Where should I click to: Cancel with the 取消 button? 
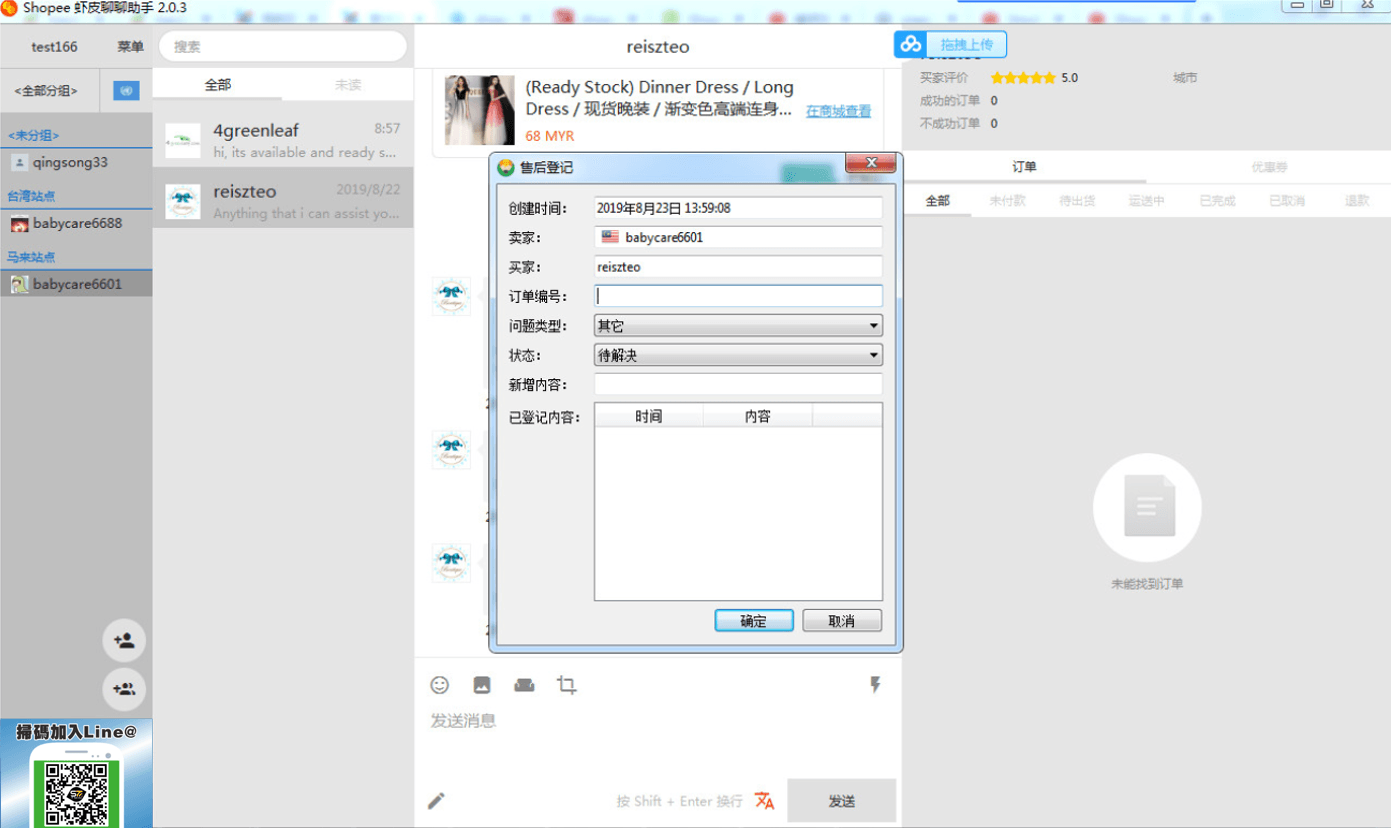tap(842, 621)
